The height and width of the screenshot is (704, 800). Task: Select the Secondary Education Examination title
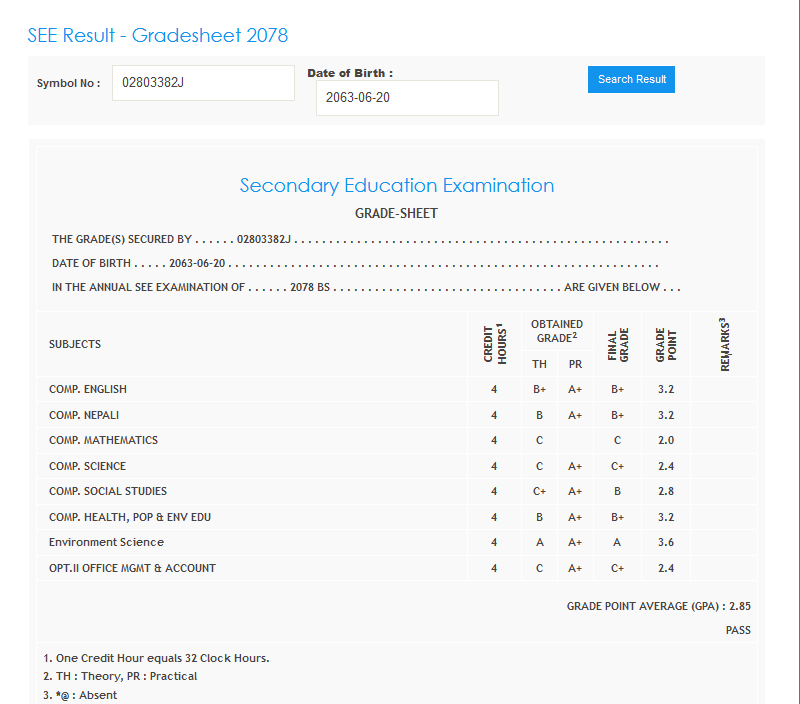[397, 185]
